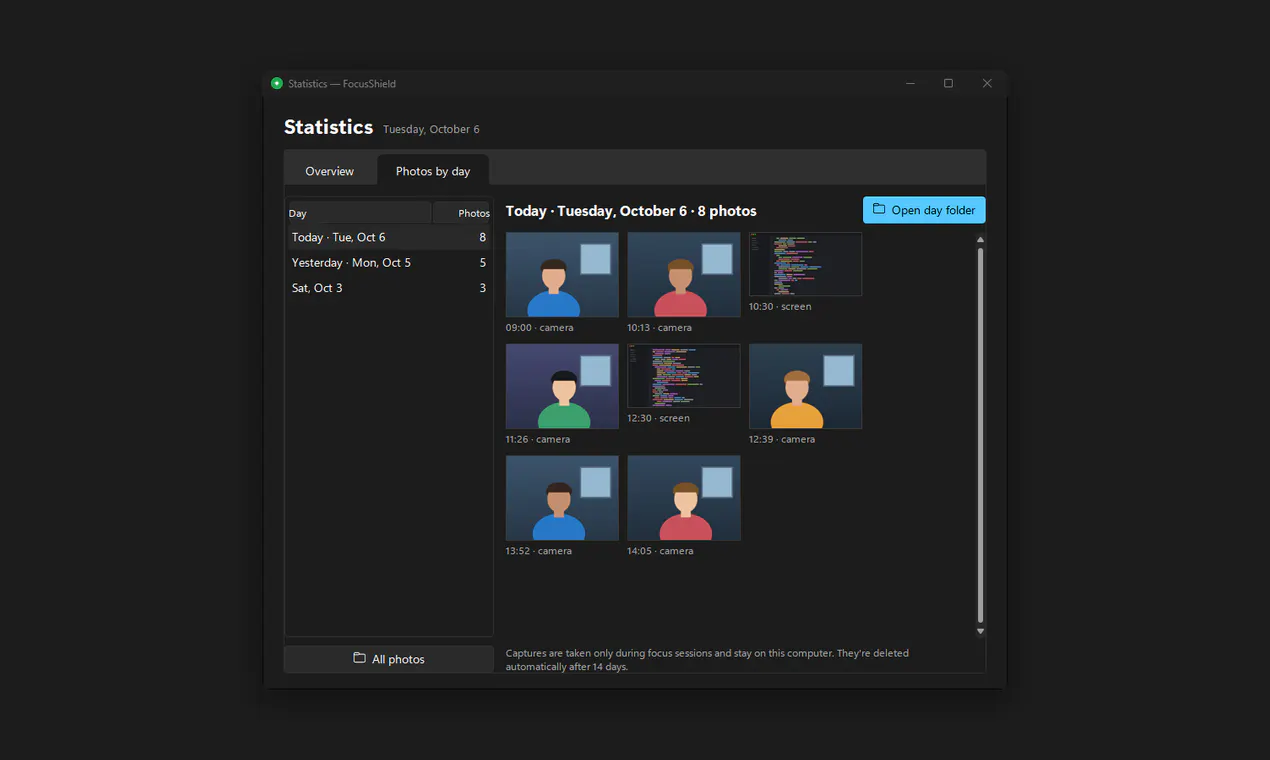Screen dimensions: 1270x760
Task: Click the 09:00 · camera caption
Action: pos(540,328)
